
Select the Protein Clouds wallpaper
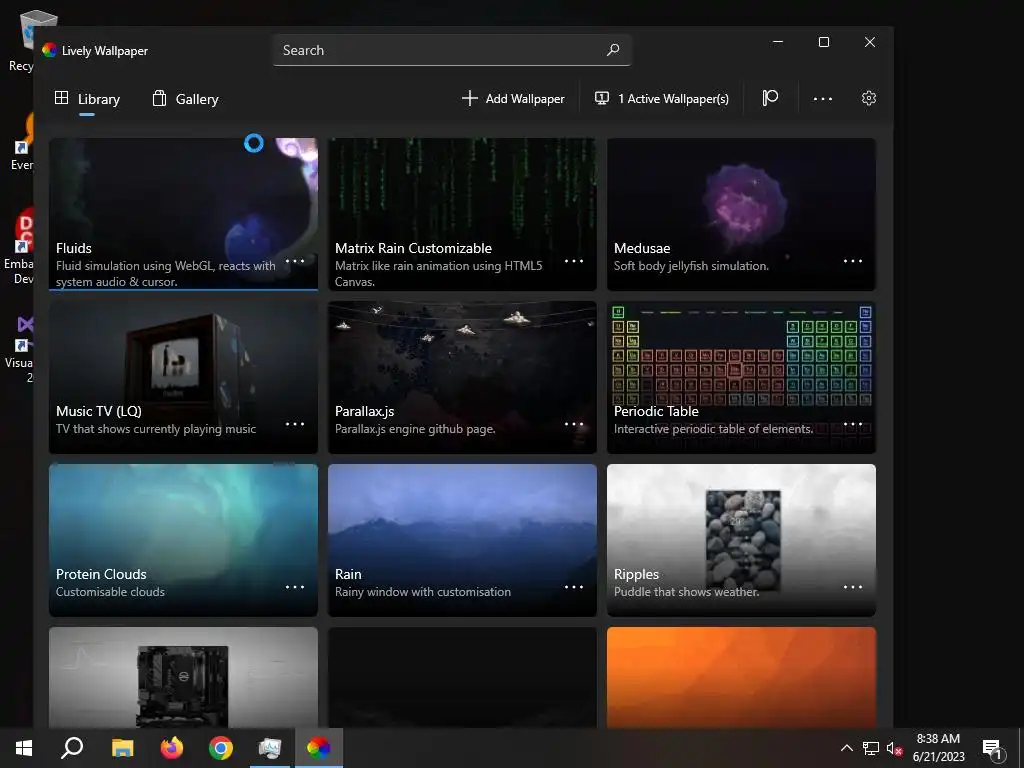(184, 540)
